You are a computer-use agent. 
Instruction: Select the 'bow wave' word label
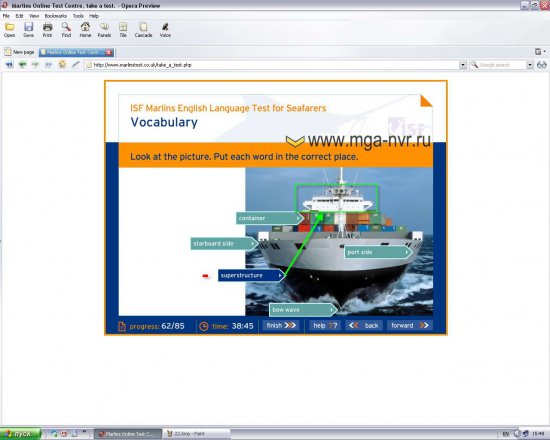point(303,310)
